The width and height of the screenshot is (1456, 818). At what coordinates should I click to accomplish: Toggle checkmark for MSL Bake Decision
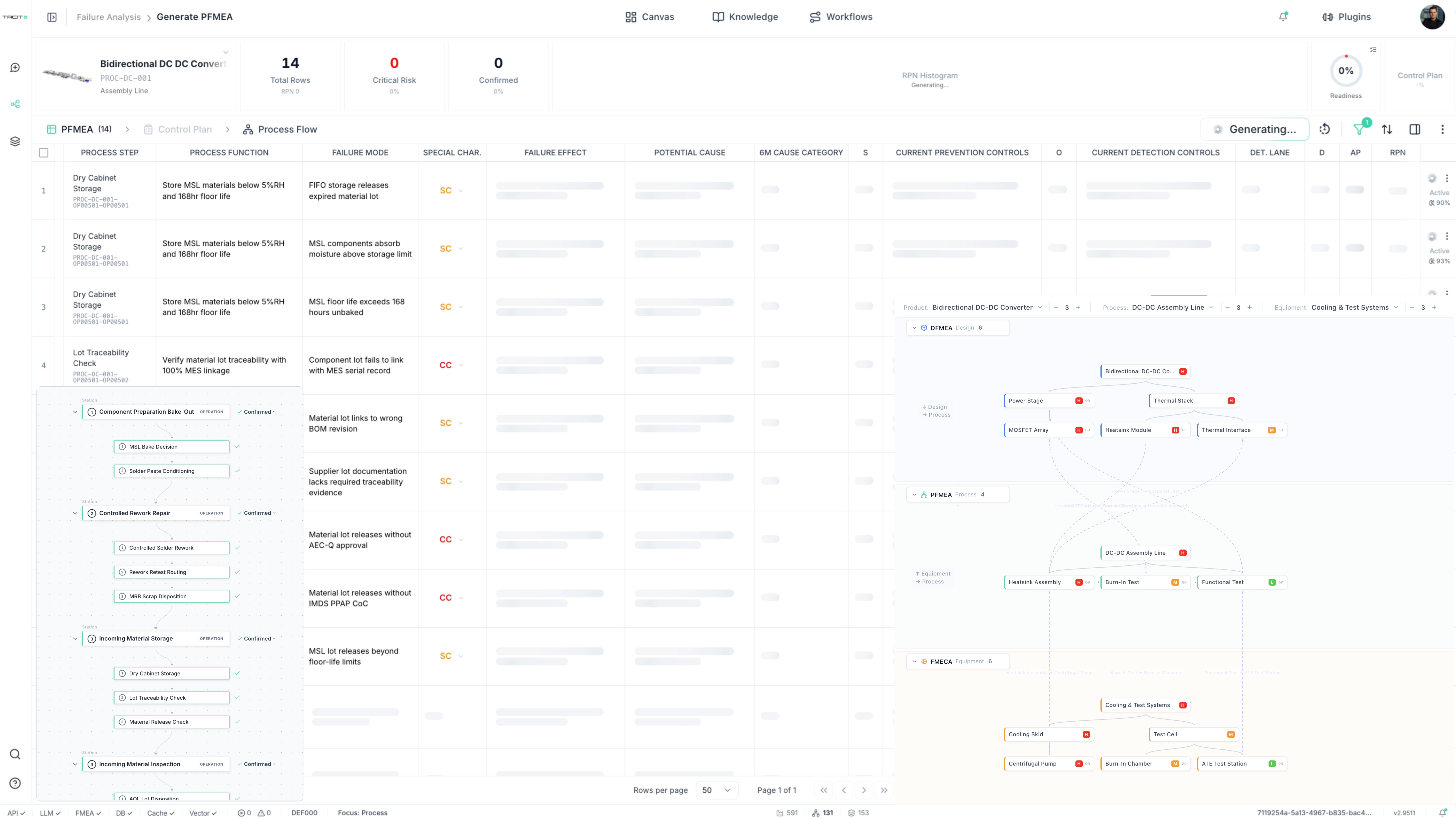237,447
